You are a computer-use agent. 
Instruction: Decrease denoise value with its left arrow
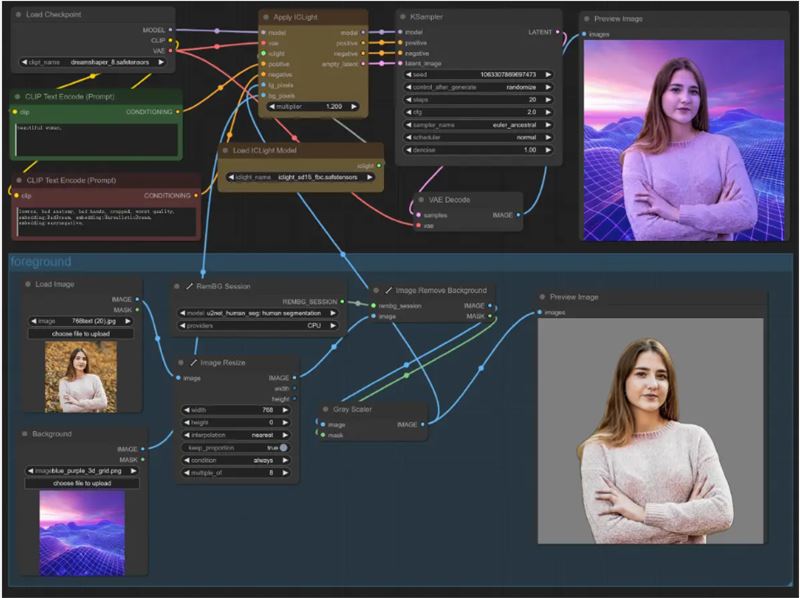(x=409, y=150)
